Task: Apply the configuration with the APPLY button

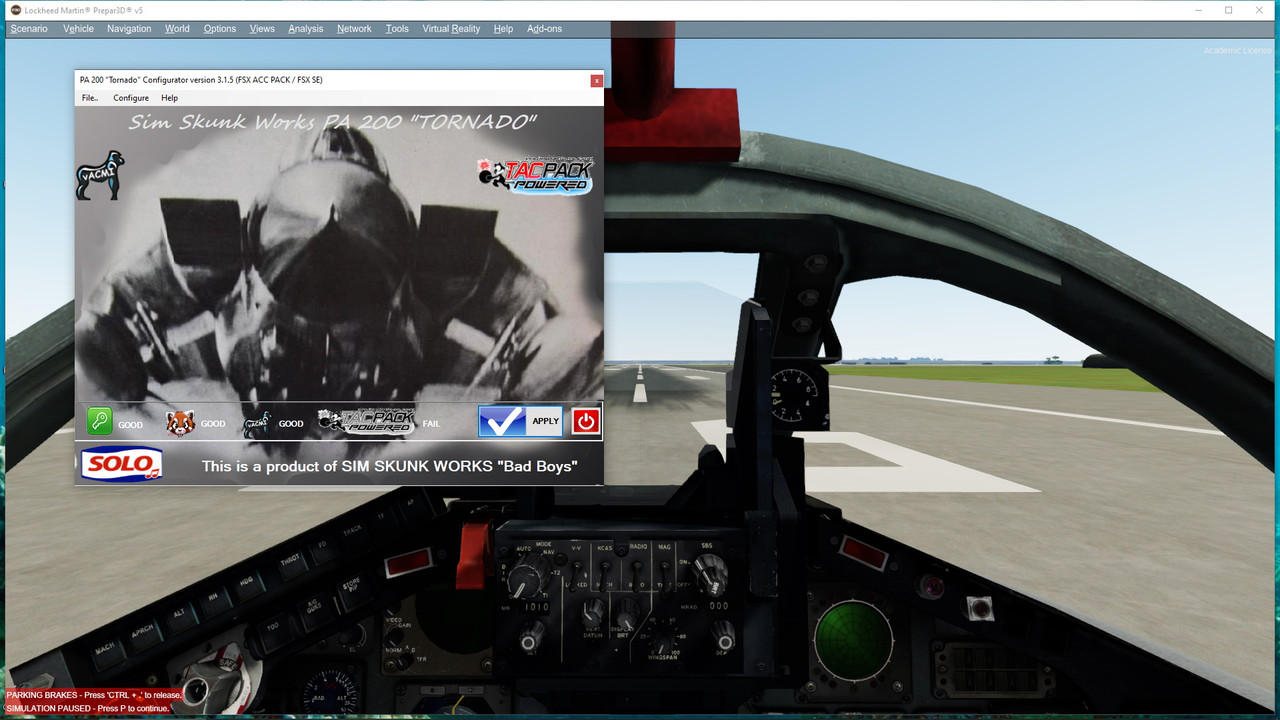Action: [521, 421]
